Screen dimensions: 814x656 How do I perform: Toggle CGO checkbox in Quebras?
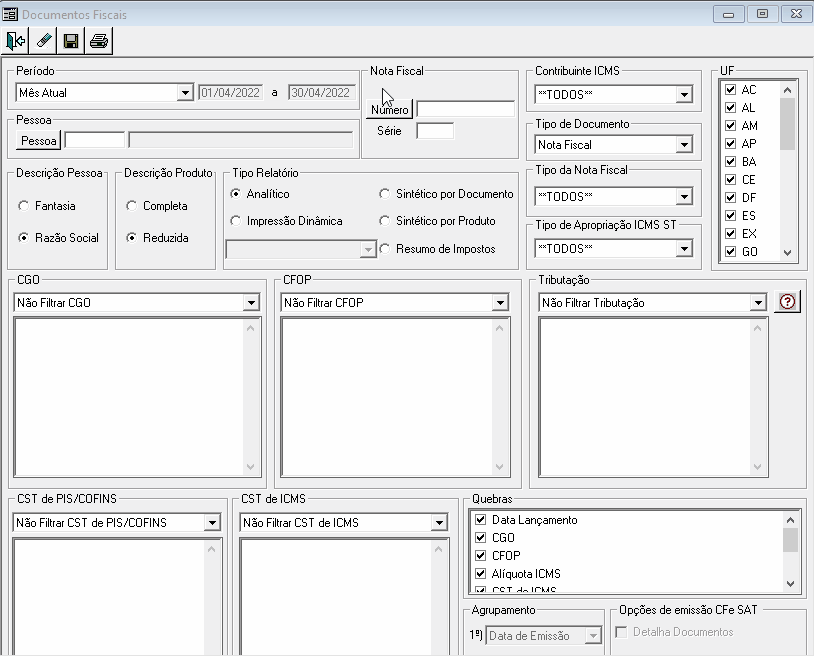480,538
